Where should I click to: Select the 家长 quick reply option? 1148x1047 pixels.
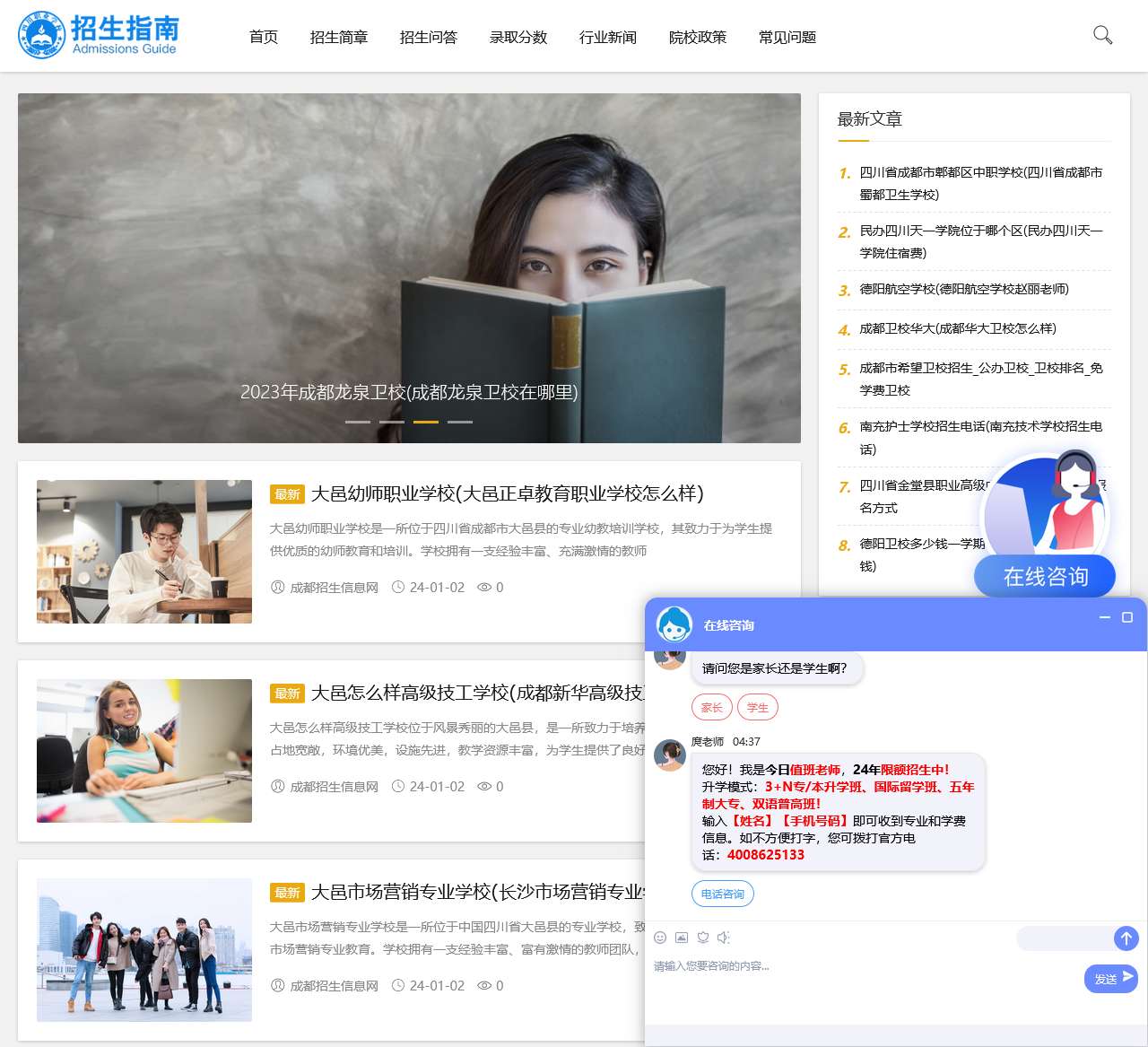point(711,707)
